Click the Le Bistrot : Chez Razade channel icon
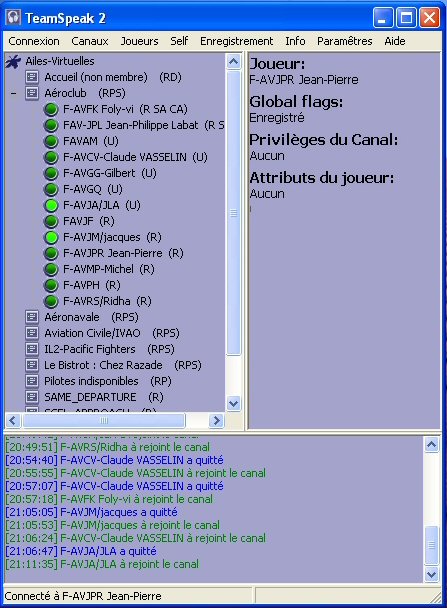Viewport: 447px width, 608px height. point(32,365)
